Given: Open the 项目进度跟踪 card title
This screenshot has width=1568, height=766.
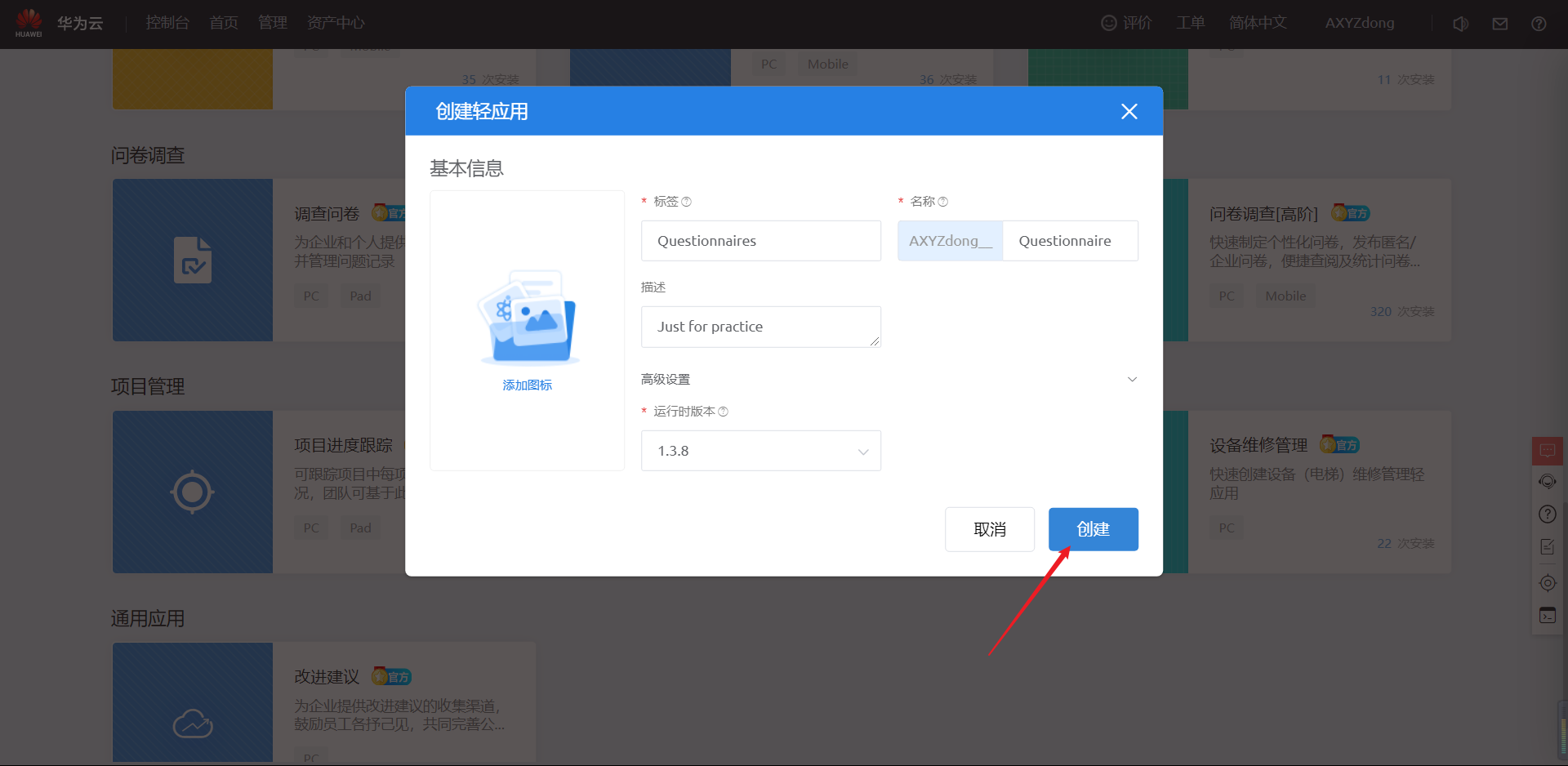Looking at the screenshot, I should (343, 445).
